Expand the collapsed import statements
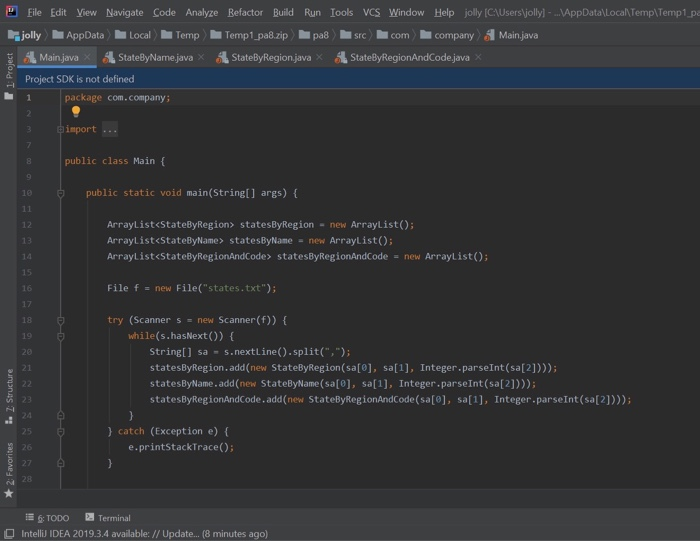 pyautogui.click(x=109, y=129)
